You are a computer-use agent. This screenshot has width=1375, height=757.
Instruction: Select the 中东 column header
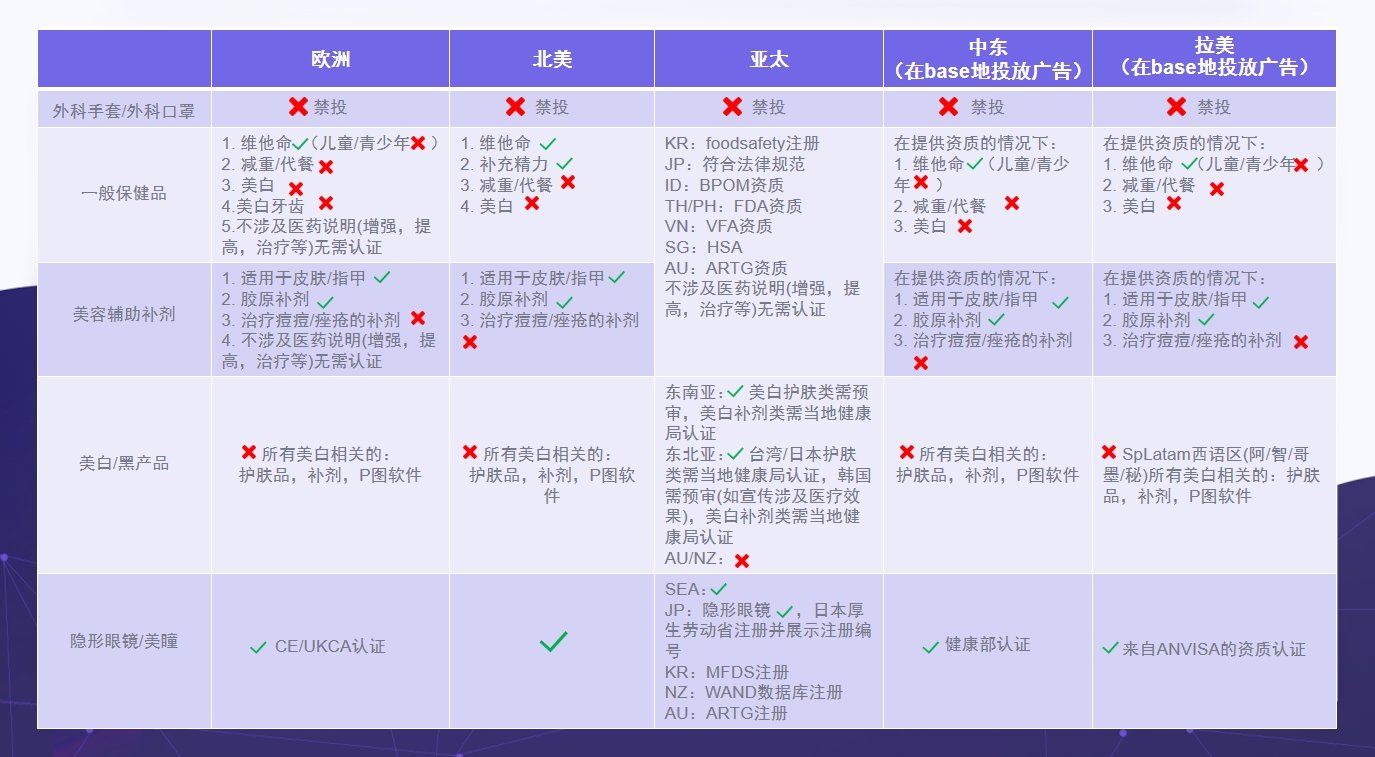988,59
